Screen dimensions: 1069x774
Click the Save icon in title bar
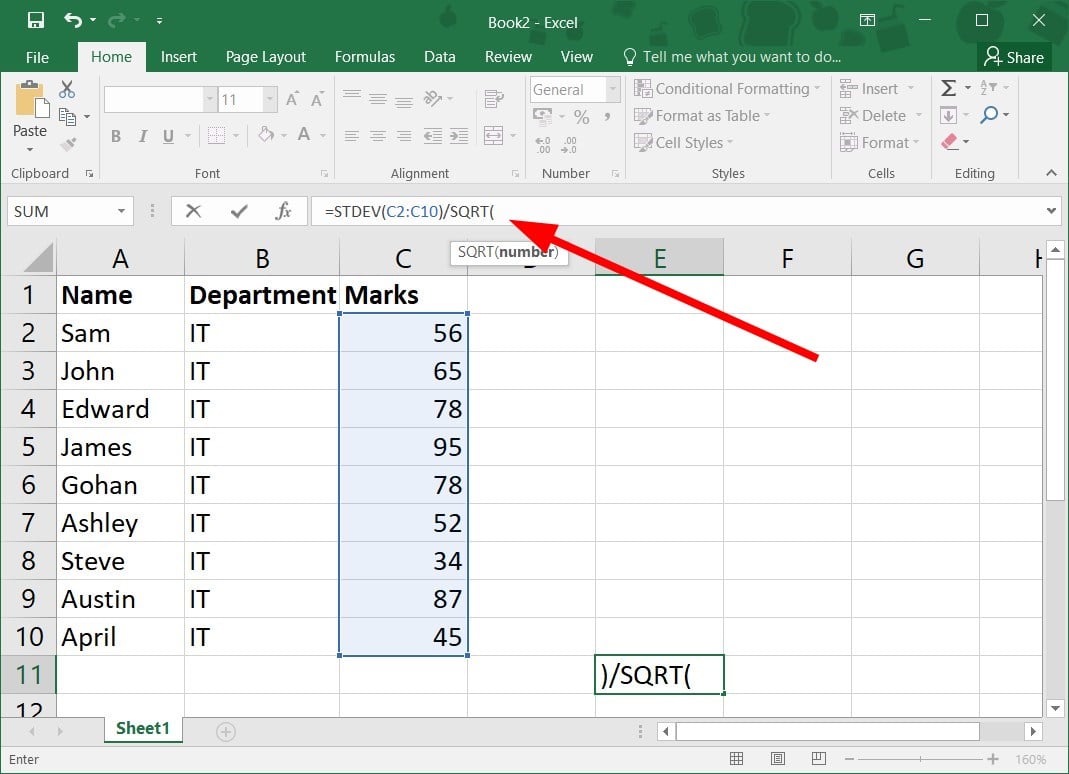tap(35, 20)
